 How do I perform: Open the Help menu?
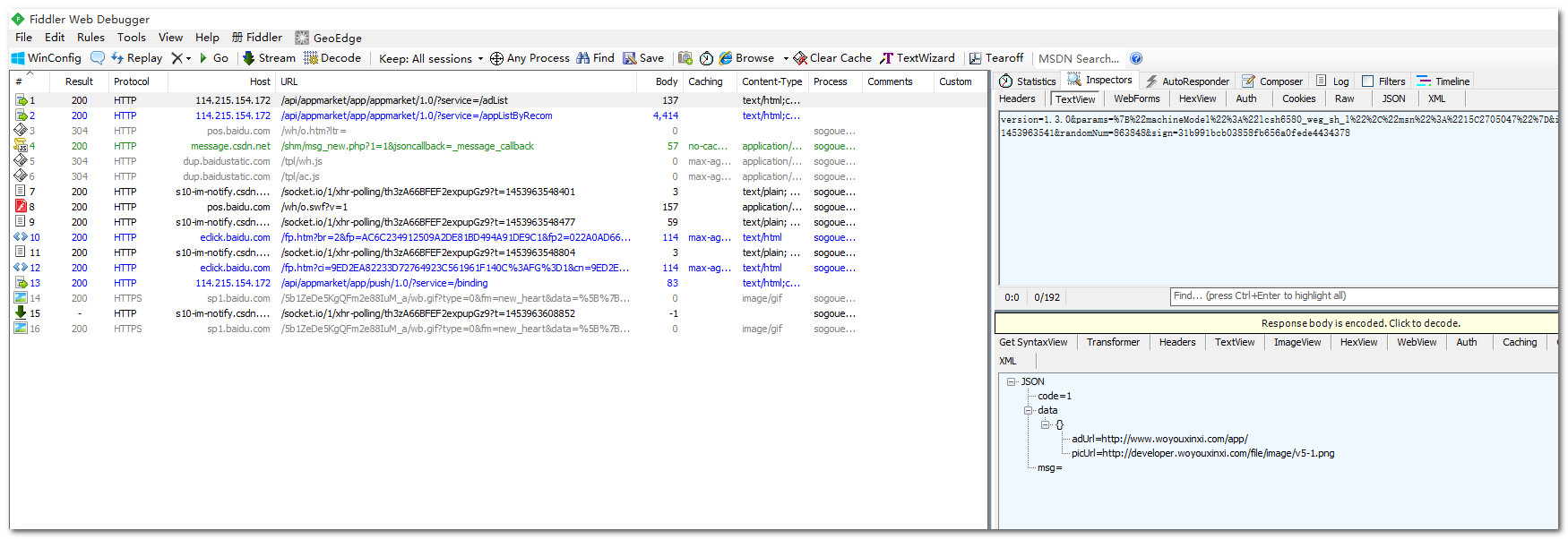tap(207, 38)
